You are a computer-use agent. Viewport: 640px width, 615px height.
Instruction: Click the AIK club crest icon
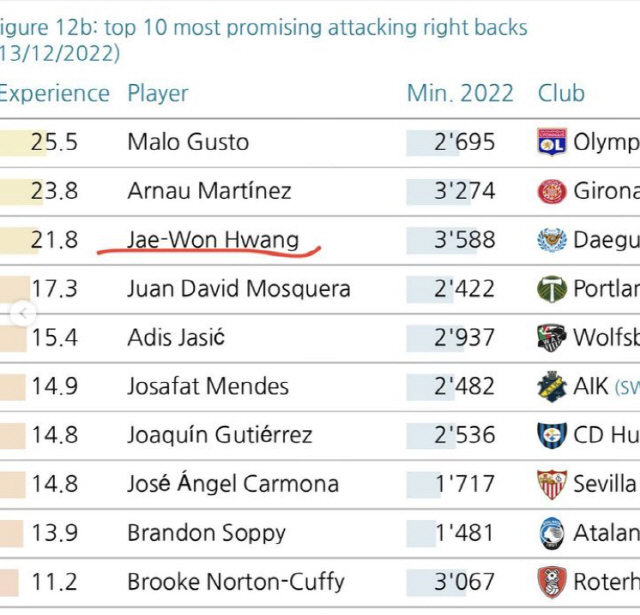pos(552,386)
